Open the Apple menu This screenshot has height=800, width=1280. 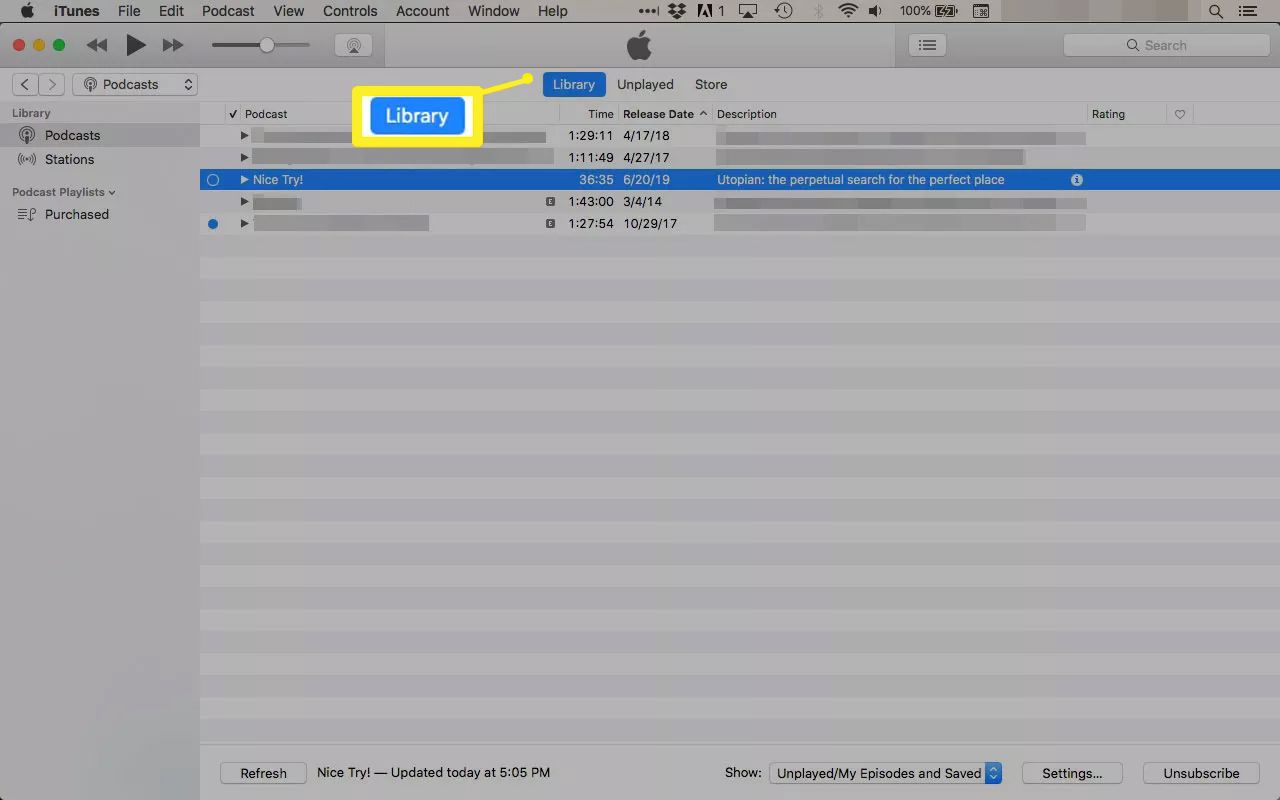[x=27, y=11]
